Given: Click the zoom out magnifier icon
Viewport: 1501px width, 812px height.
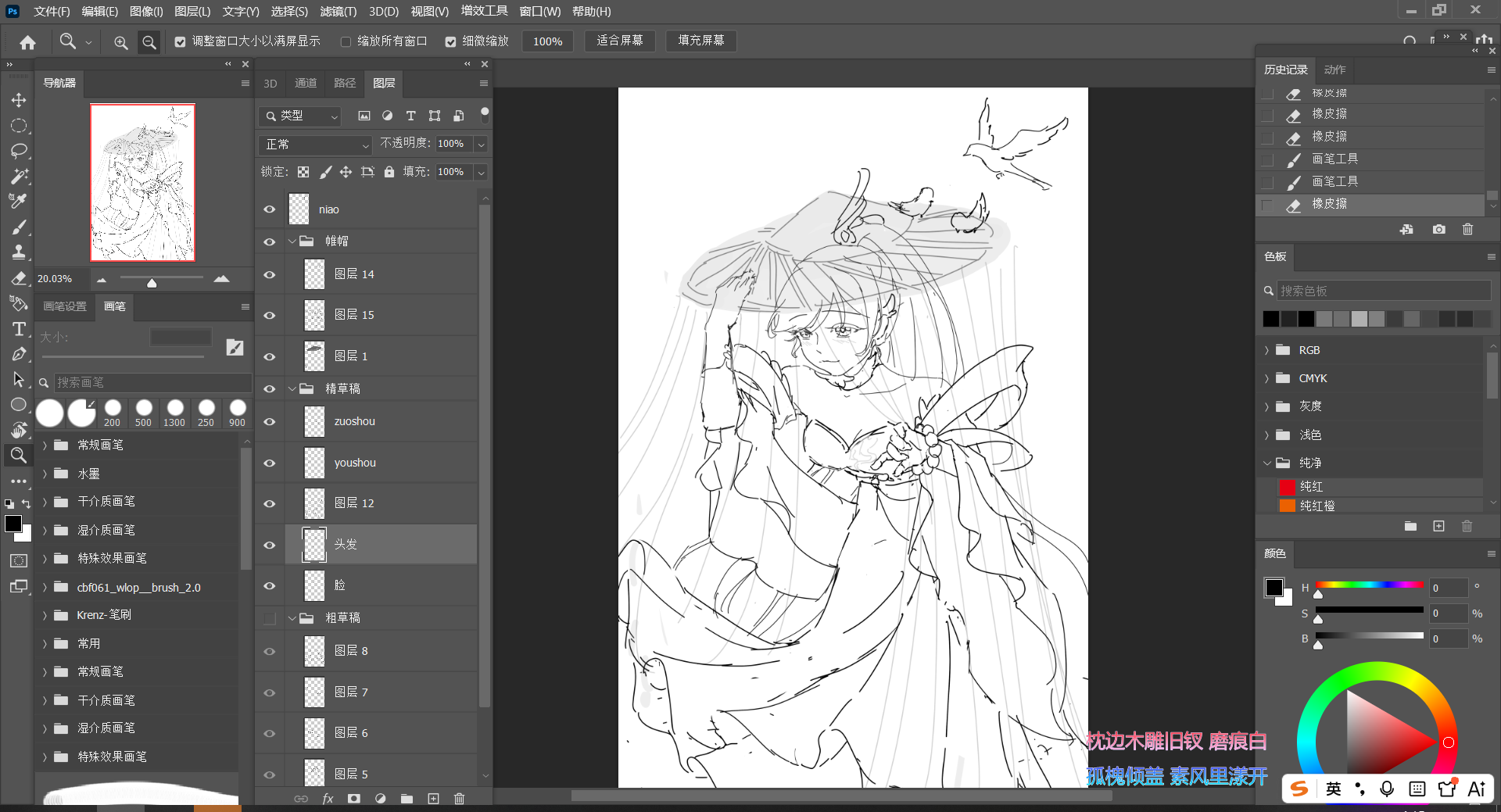Looking at the screenshot, I should point(149,42).
